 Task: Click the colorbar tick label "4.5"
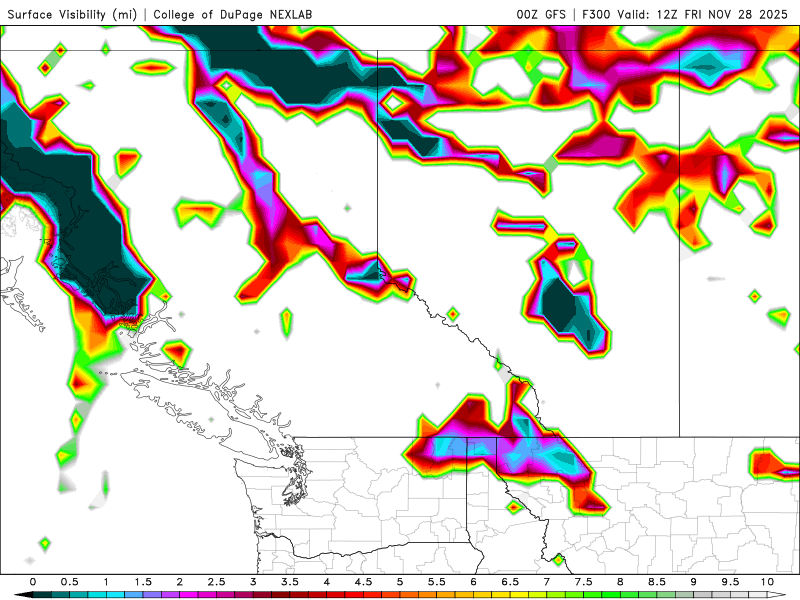(363, 582)
